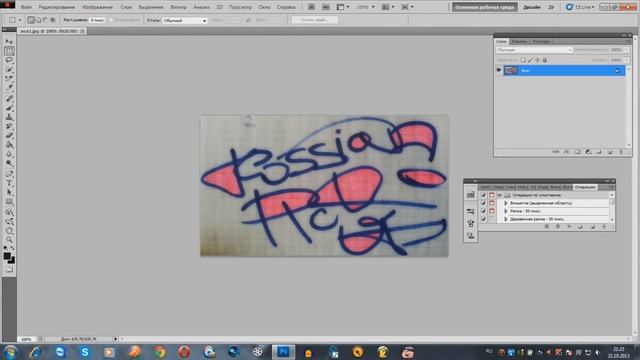The width and height of the screenshot is (640, 360).
Task: Switch to the Дизайн workspace
Action: [x=531, y=7]
